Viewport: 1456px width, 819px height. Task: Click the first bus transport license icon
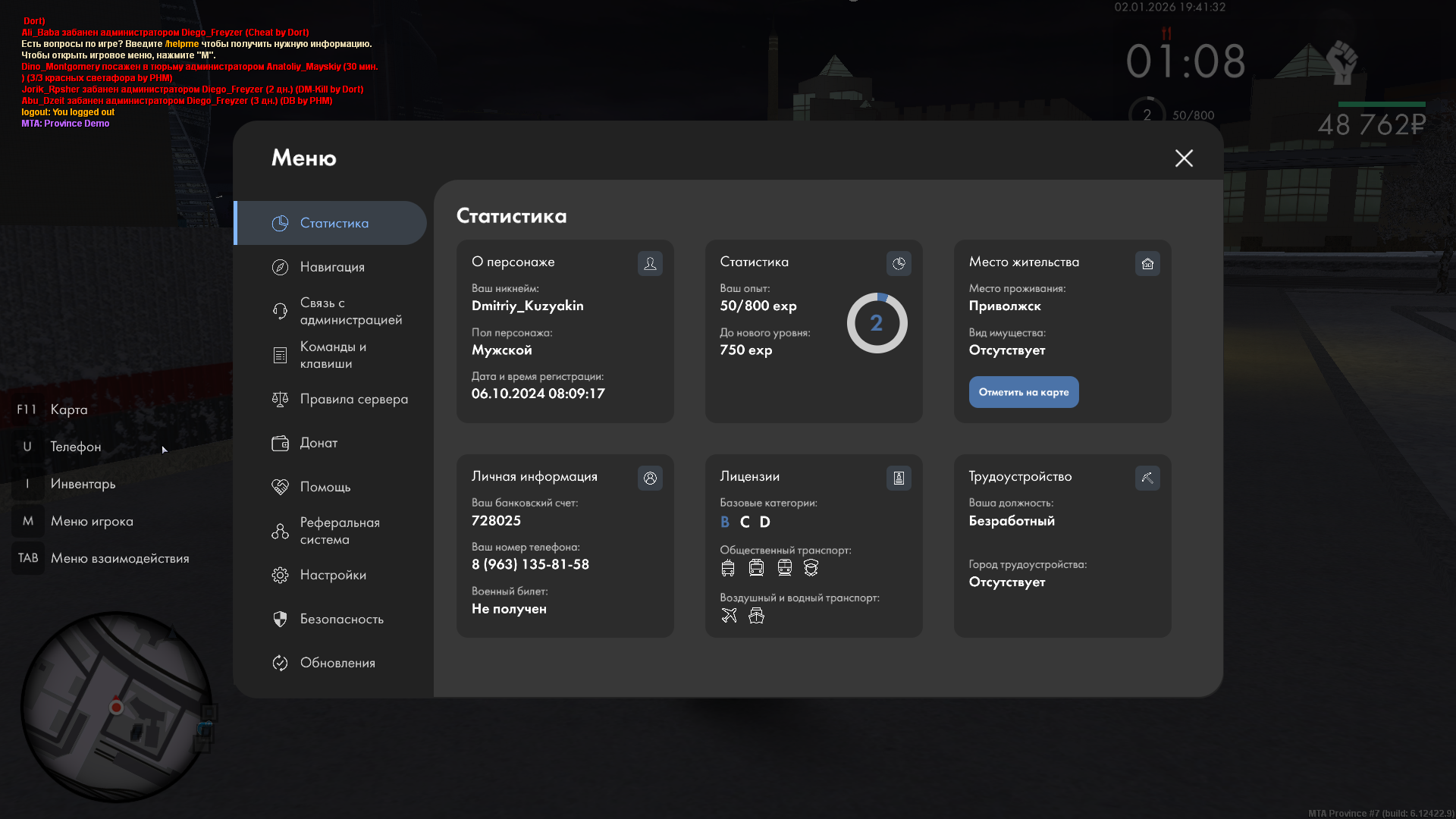(x=728, y=567)
